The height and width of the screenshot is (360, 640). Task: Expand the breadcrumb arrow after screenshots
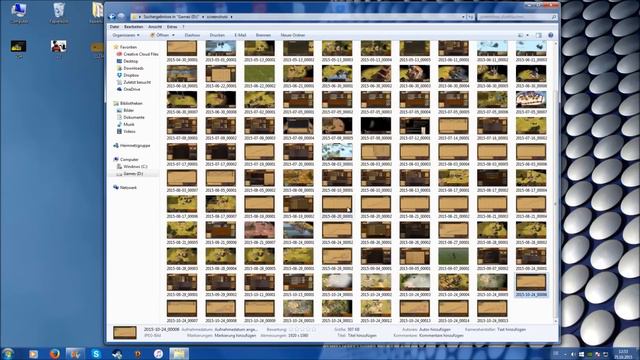tap(231, 17)
